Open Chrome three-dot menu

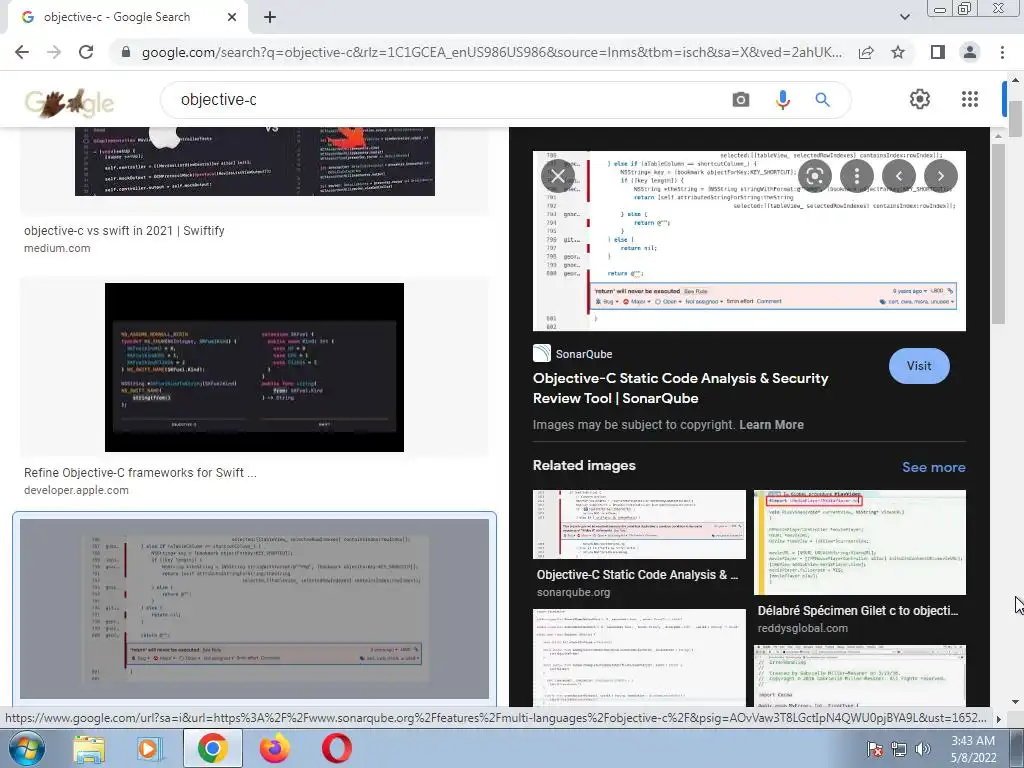click(x=1002, y=52)
